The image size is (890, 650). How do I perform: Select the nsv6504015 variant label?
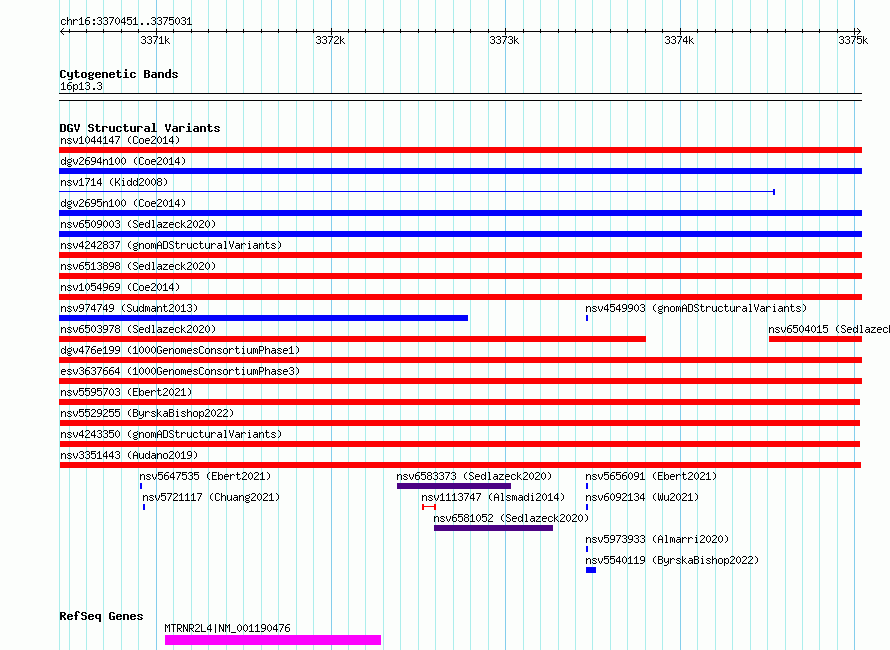829,329
